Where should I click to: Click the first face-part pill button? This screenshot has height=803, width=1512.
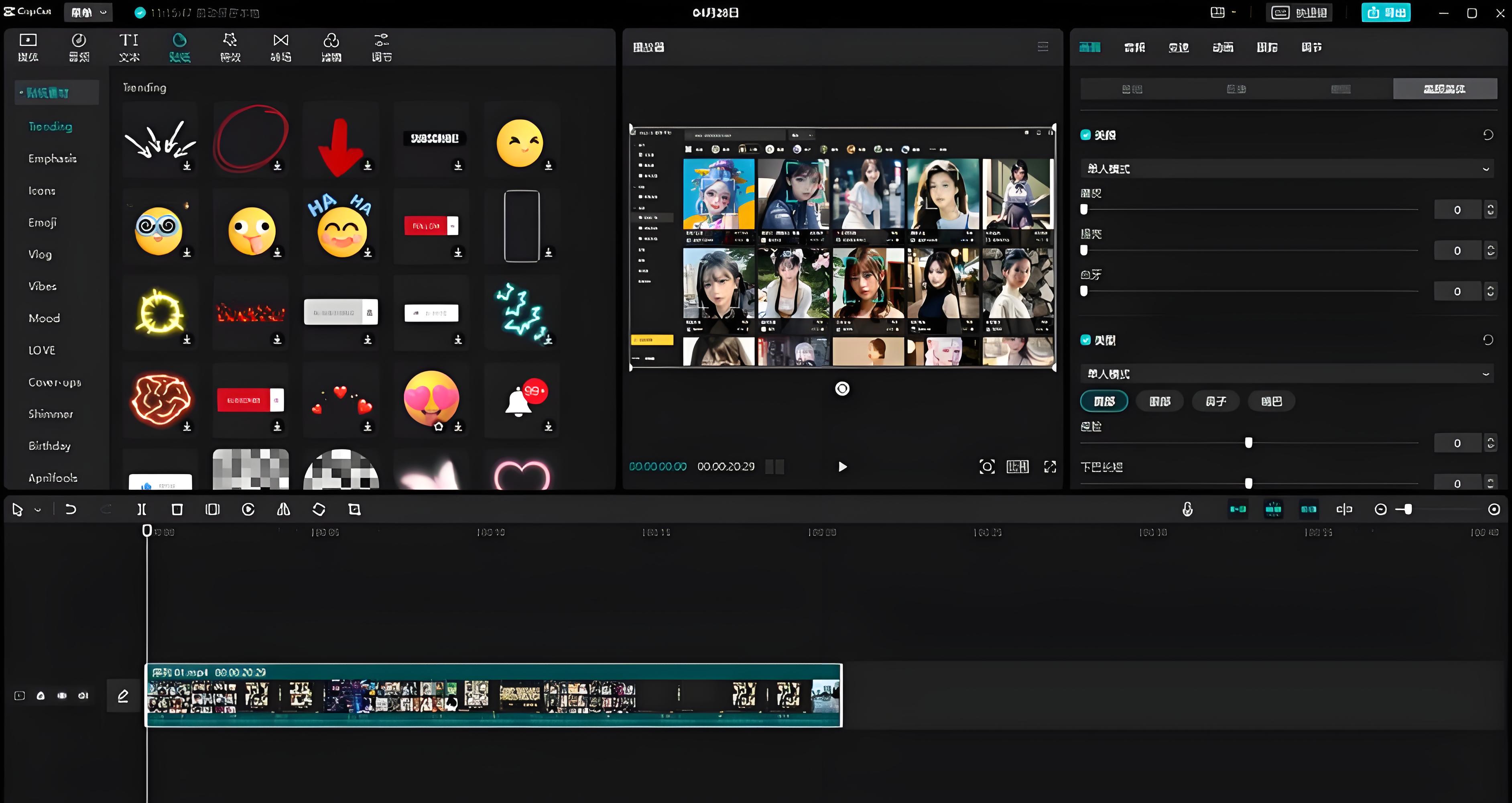(1104, 401)
